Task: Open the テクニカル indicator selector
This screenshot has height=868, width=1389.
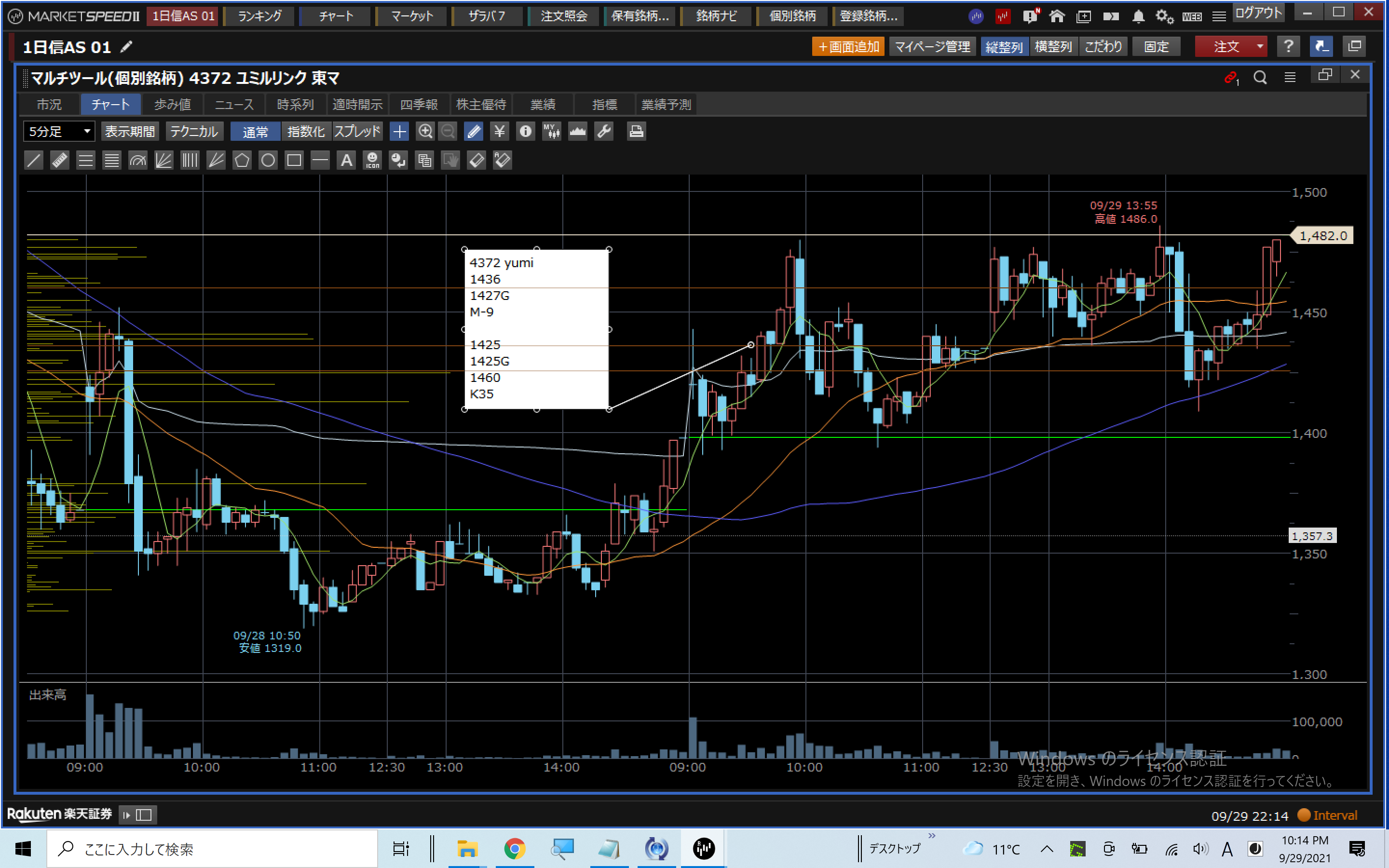Action: 194,132
